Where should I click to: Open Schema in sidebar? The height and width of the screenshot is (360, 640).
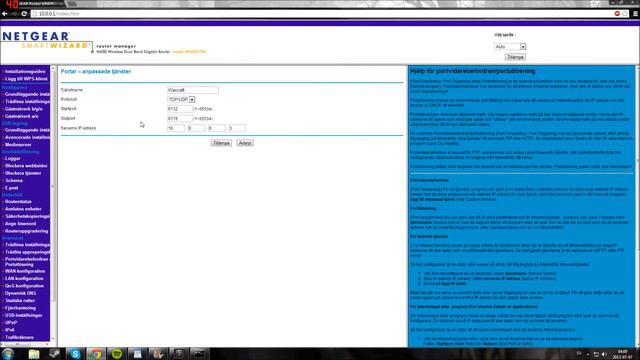point(14,180)
